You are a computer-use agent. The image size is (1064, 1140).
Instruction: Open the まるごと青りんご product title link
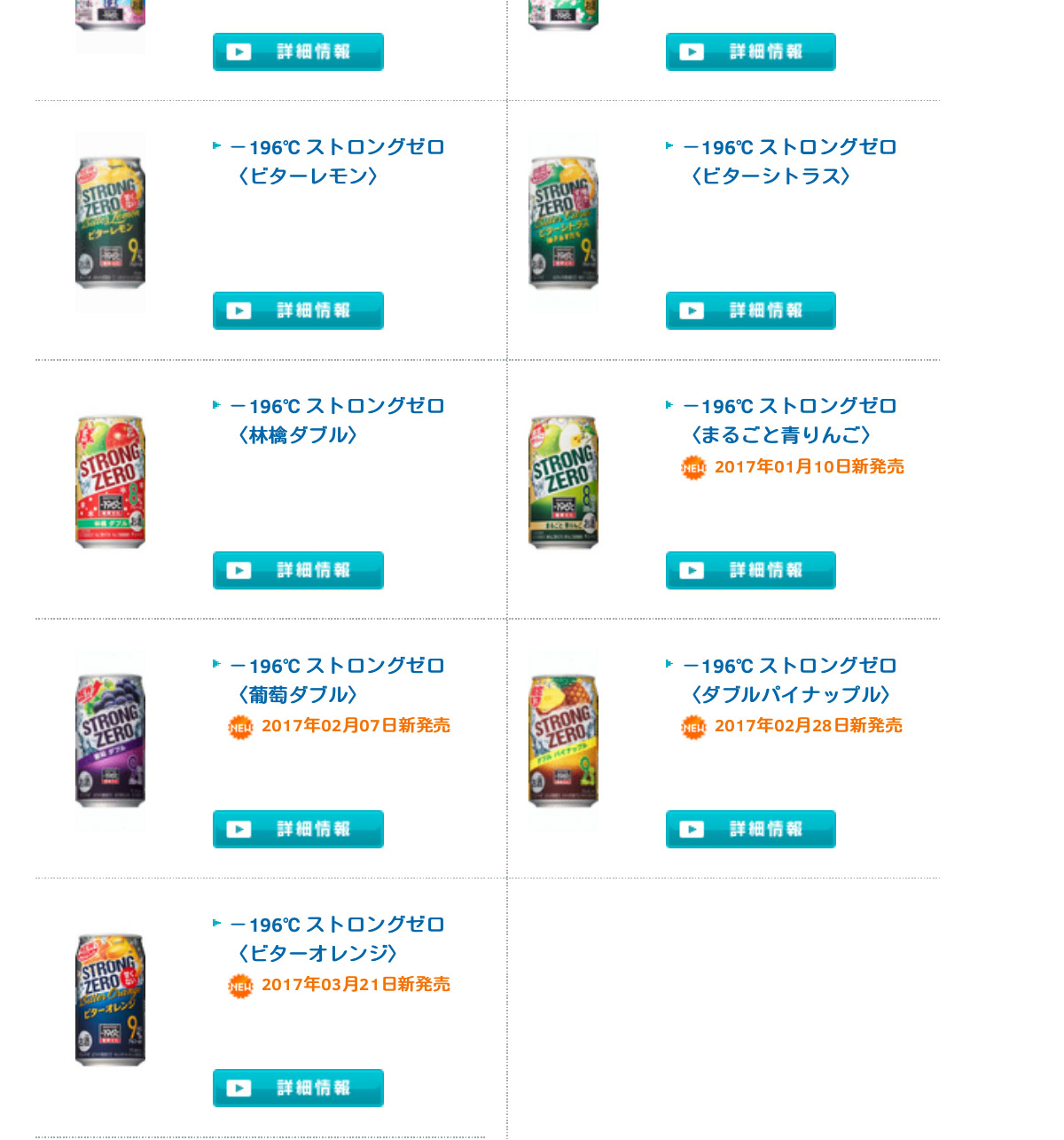tap(789, 420)
